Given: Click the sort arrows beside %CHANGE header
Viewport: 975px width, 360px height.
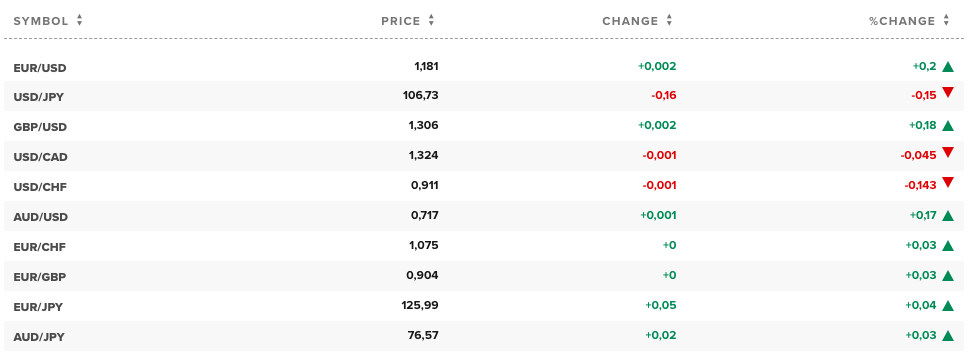Looking at the screenshot, I should 946,20.
